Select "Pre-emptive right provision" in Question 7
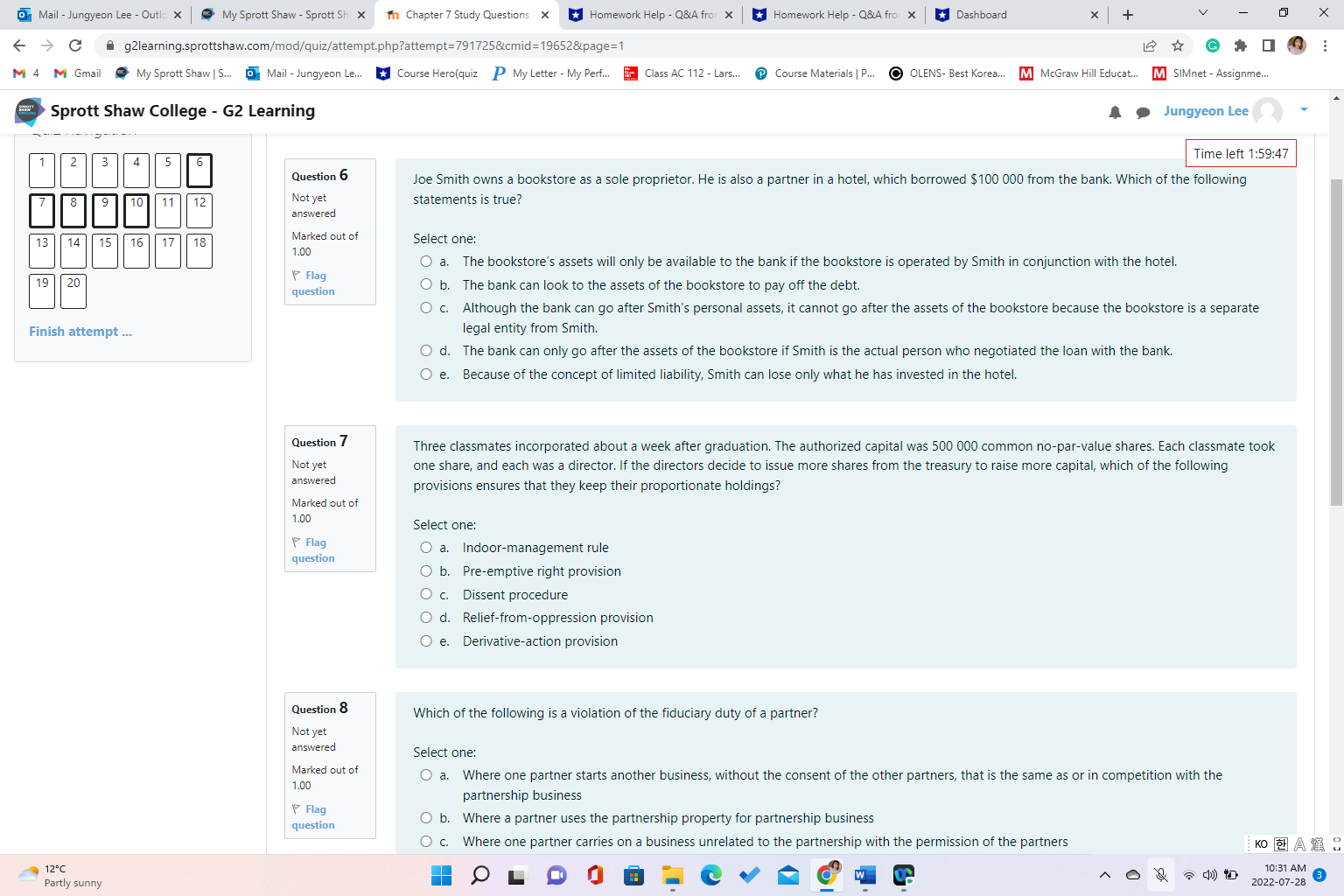Viewport: 1344px width, 896px height. (426, 570)
